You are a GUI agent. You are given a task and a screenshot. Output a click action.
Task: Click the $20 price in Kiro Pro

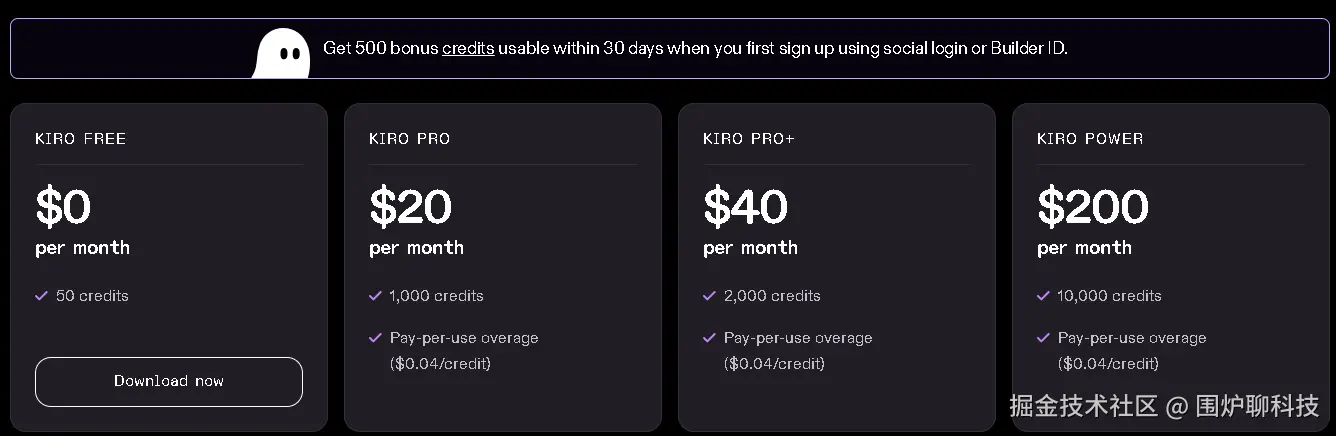coord(411,206)
